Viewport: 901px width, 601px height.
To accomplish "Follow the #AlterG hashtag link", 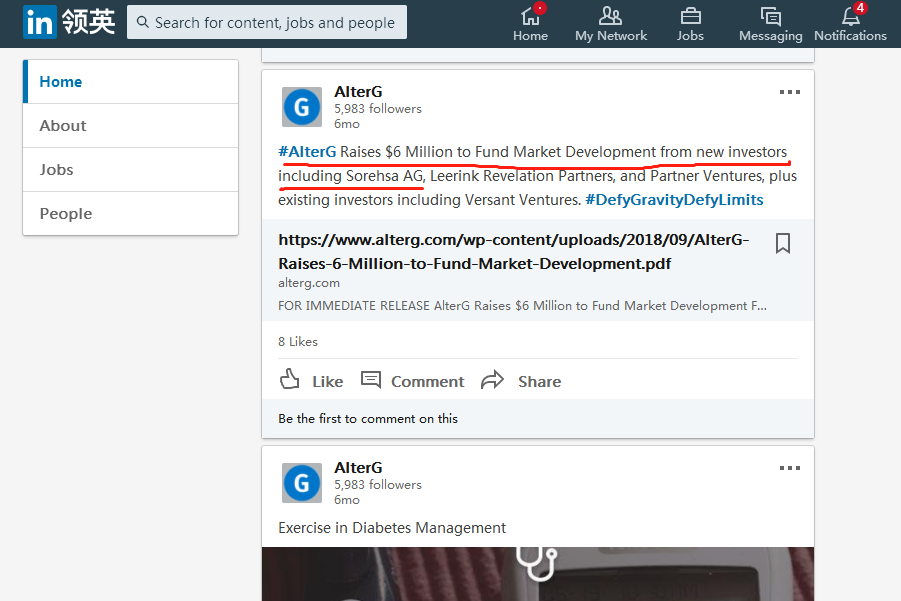I will coord(307,152).
